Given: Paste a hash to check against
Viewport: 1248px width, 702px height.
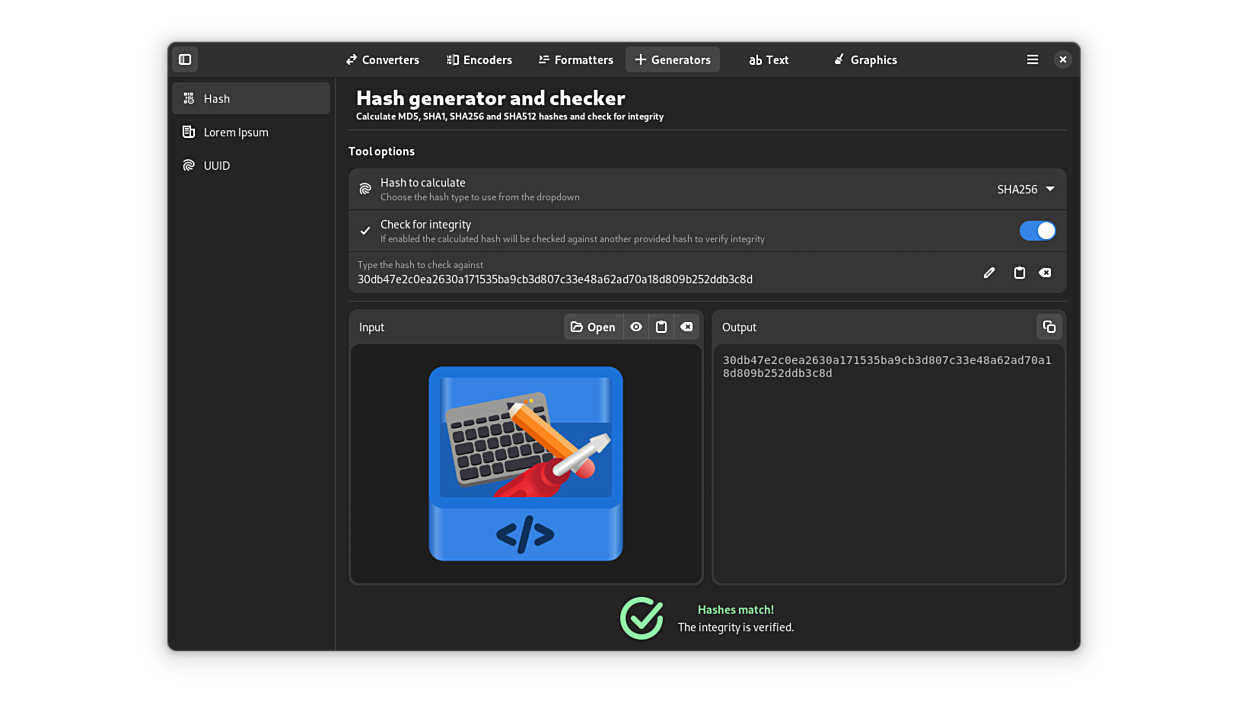Looking at the screenshot, I should 1019,272.
